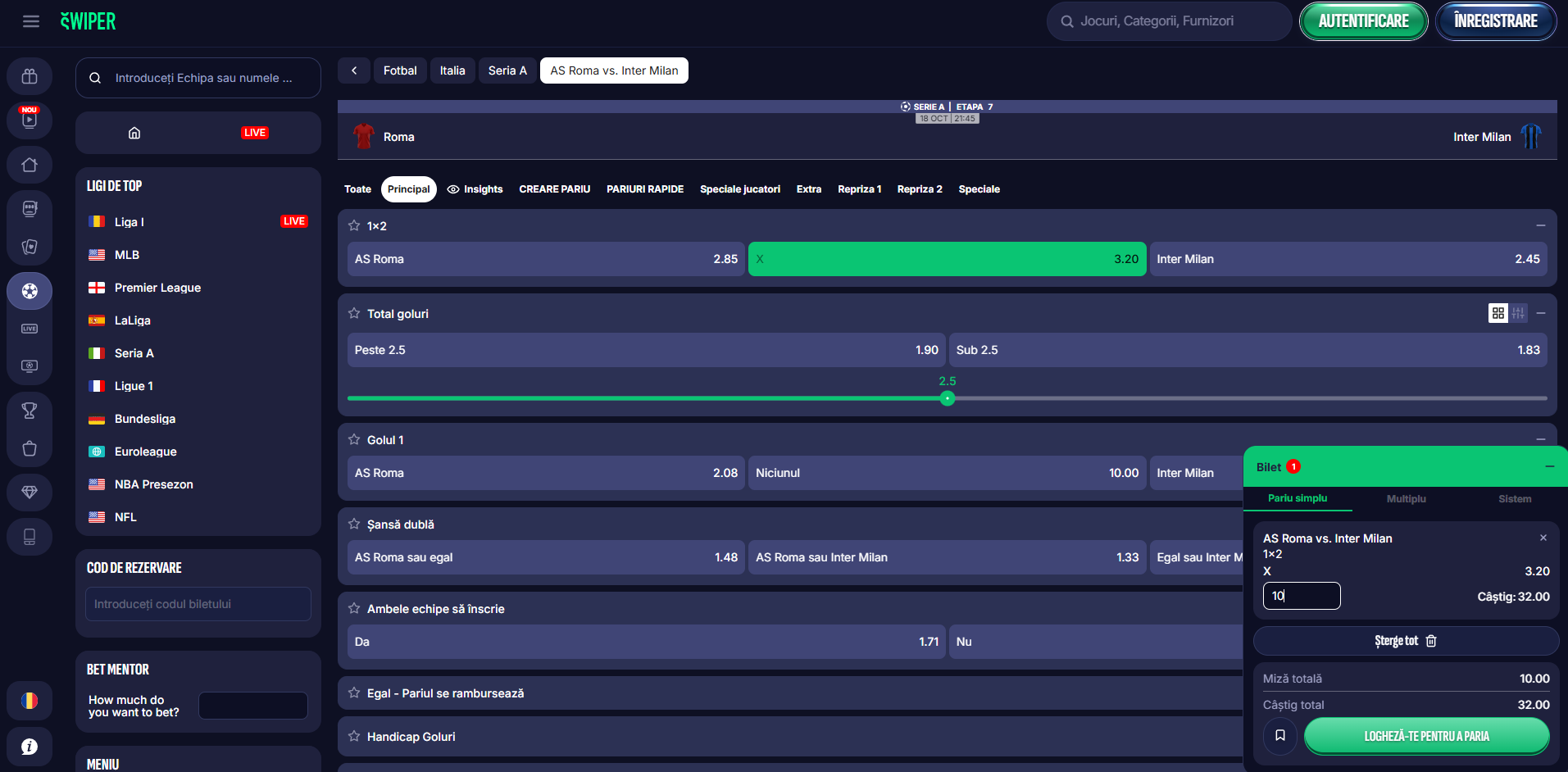Click the Șterge tot button
This screenshot has height=772, width=1568.
click(x=1405, y=641)
